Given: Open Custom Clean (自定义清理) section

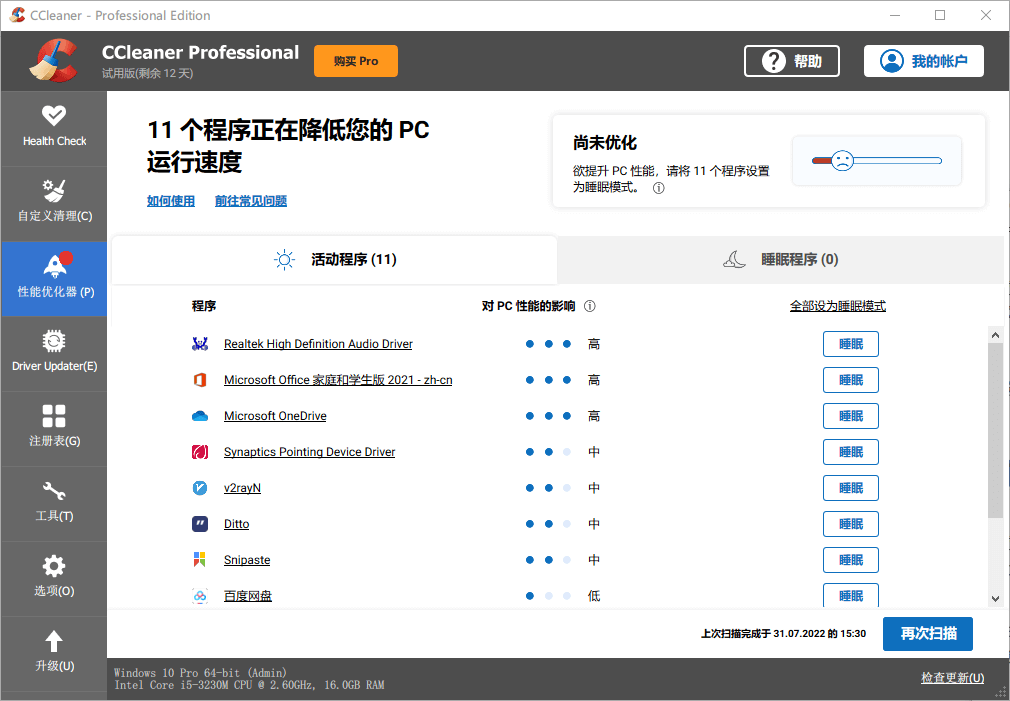Looking at the screenshot, I should 54,203.
